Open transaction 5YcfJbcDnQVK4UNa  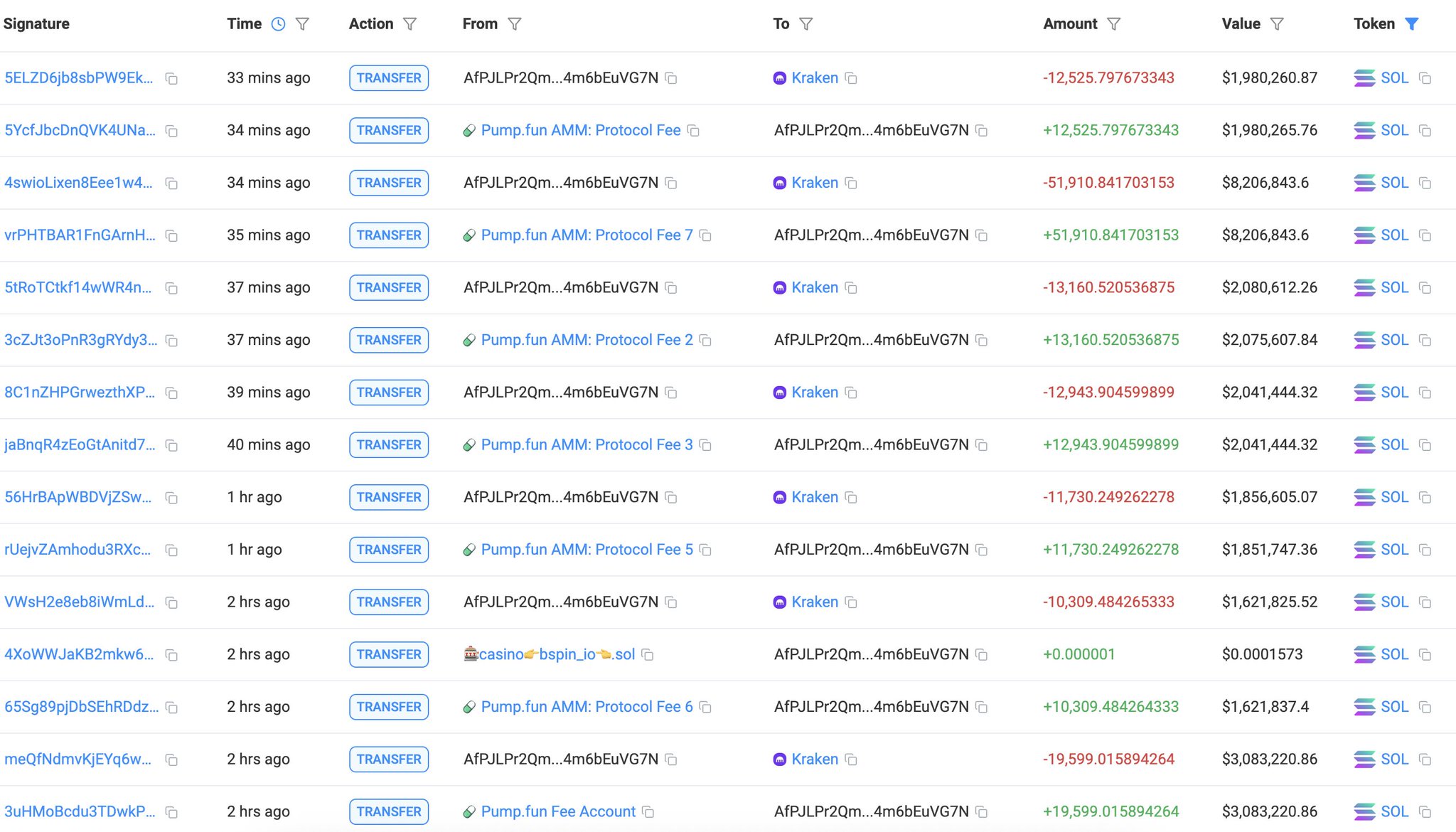pyautogui.click(x=80, y=131)
